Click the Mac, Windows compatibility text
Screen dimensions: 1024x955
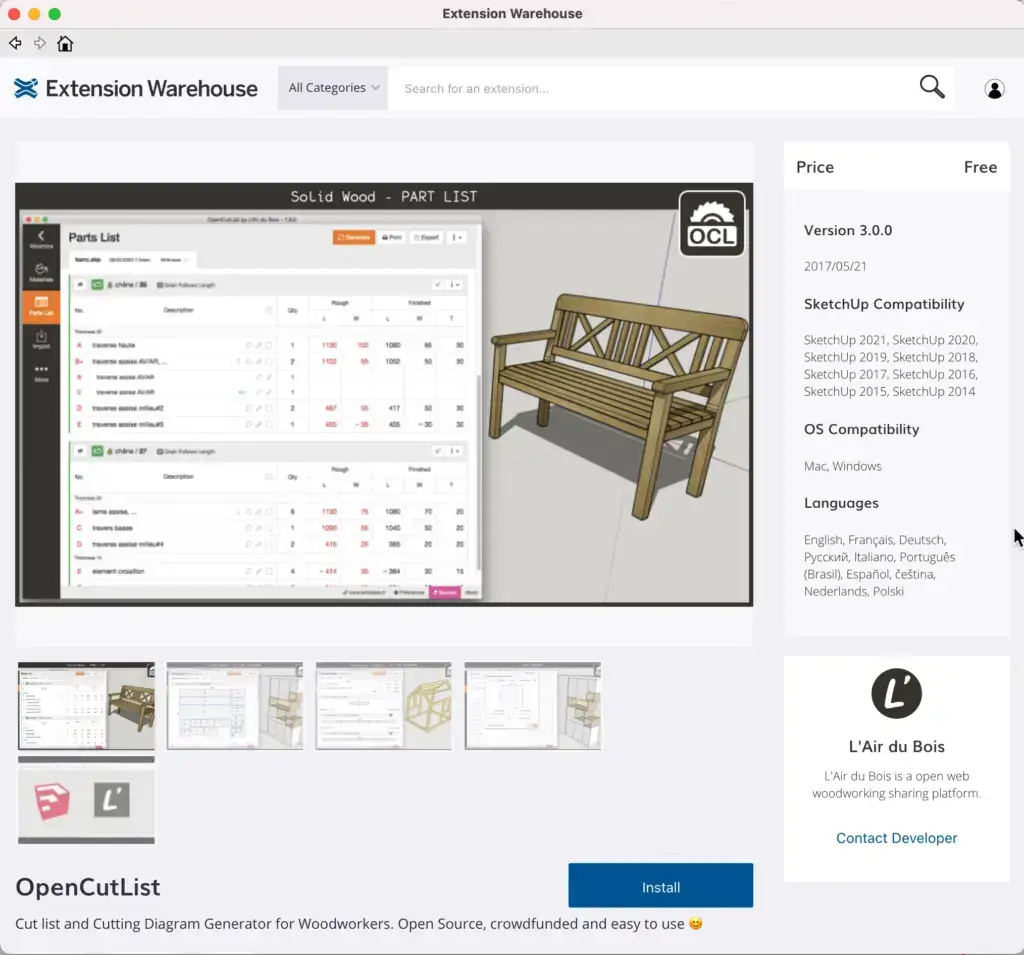click(842, 466)
